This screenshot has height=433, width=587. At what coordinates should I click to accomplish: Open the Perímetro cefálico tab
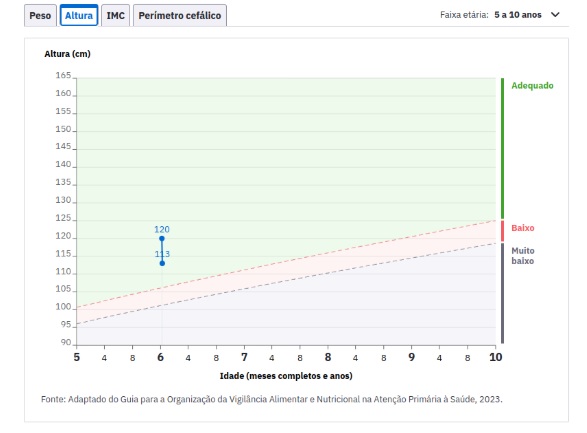coord(180,15)
